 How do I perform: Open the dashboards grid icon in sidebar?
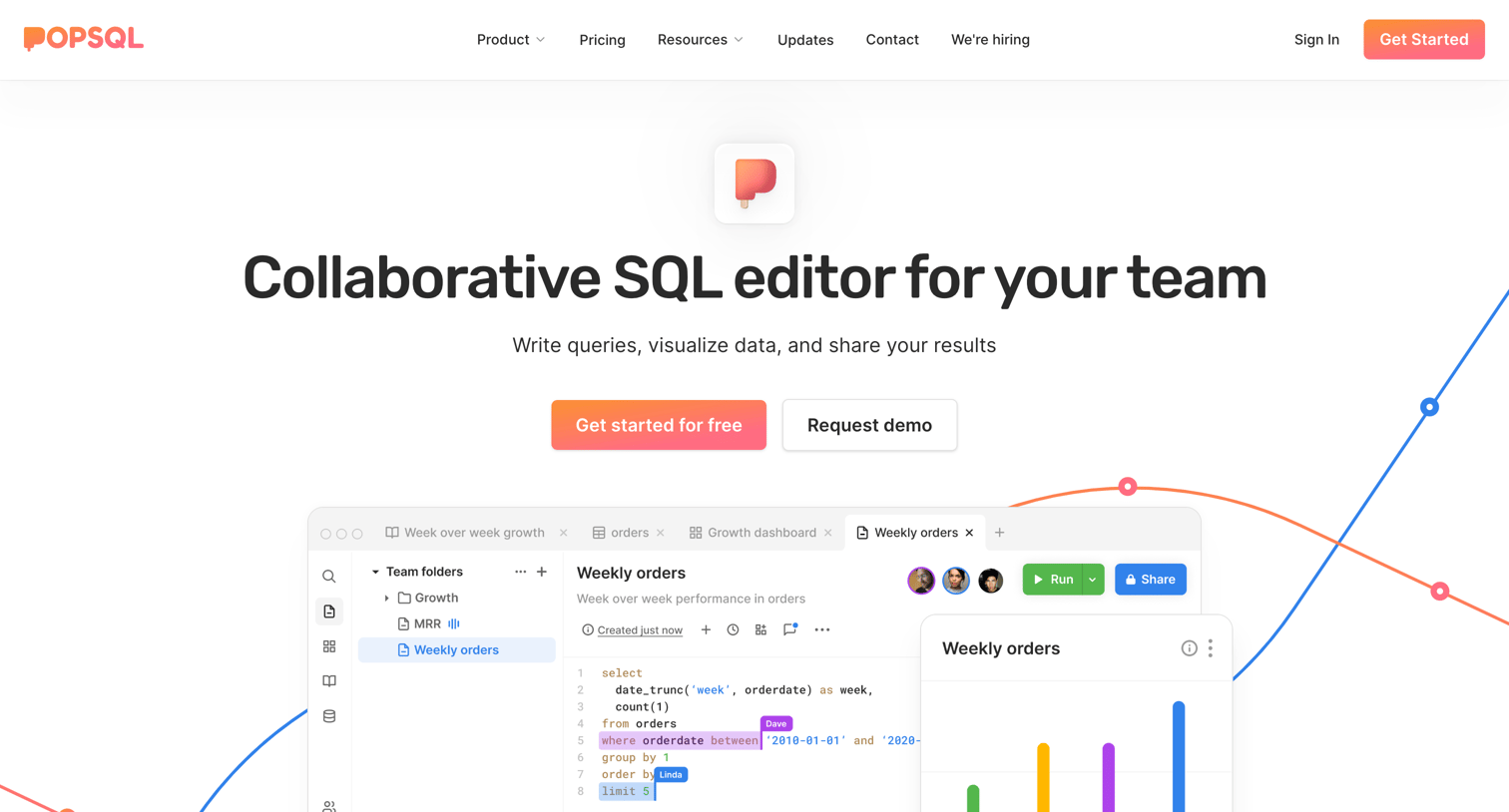[329, 646]
